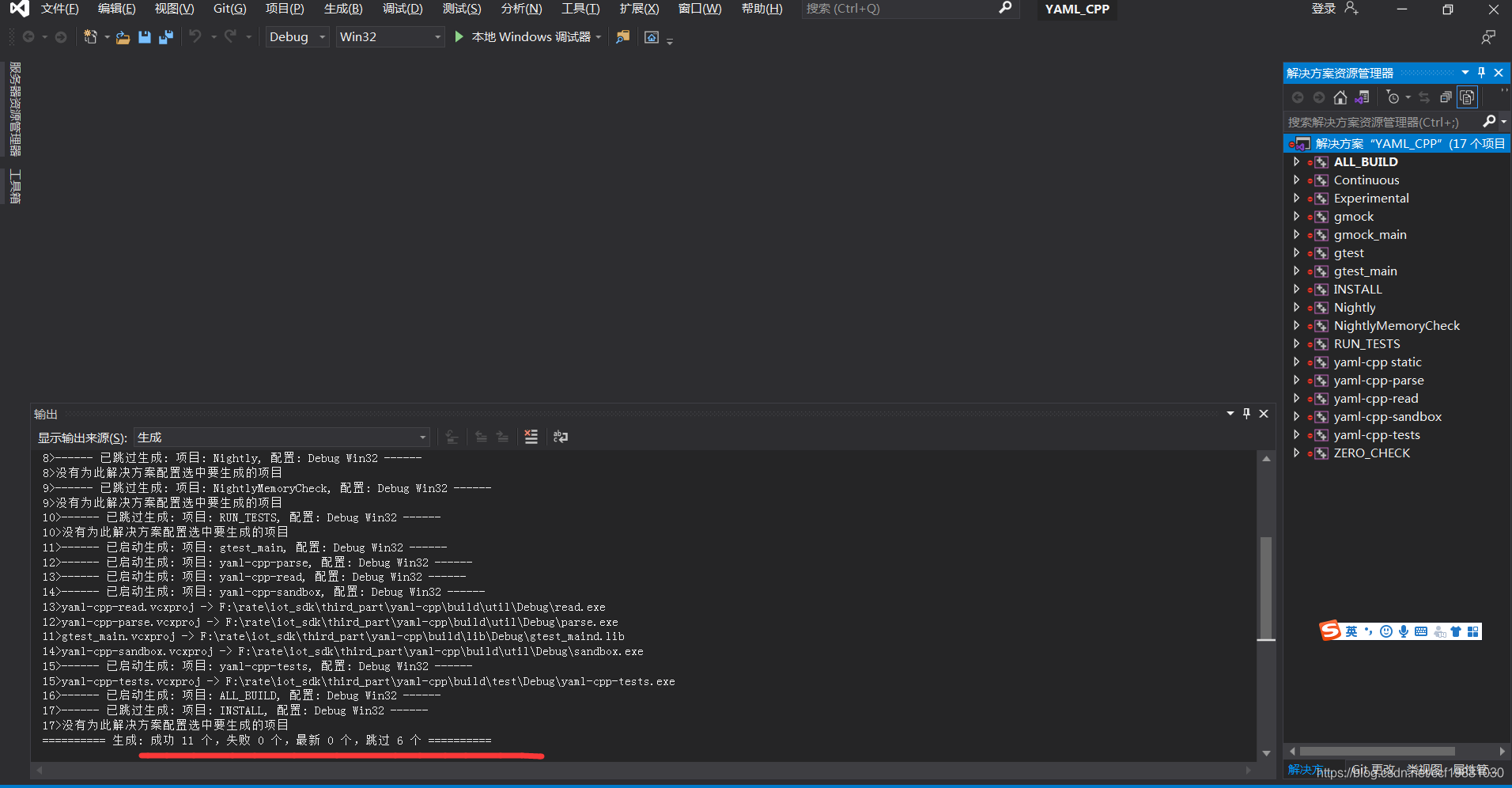Click the 搜索 (Ctrl+Q) search box
The width and height of the screenshot is (1512, 788).
click(x=909, y=9)
